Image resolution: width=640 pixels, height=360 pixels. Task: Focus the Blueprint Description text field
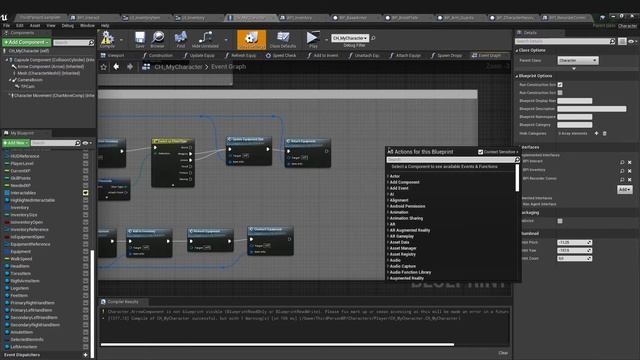tap(591, 109)
